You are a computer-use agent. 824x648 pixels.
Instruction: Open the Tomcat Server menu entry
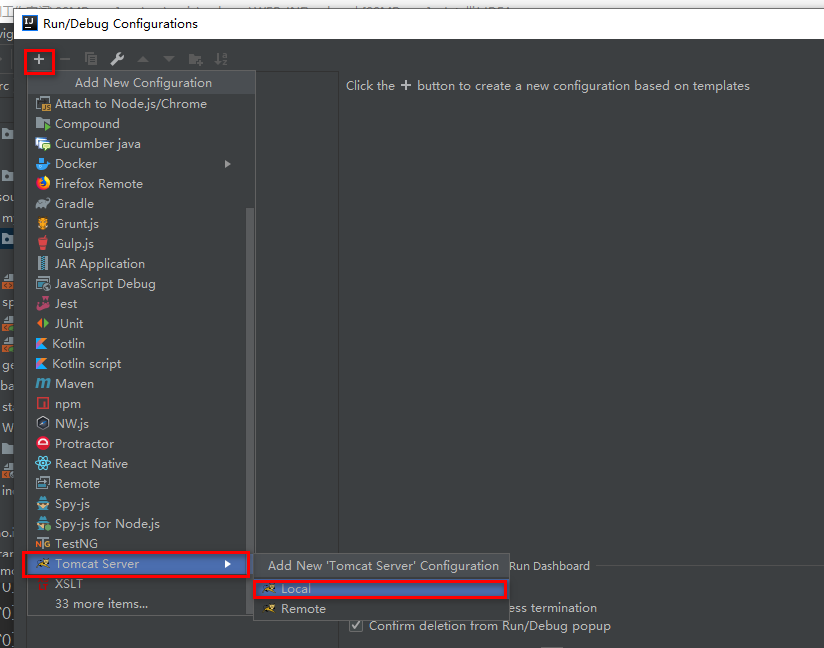136,564
